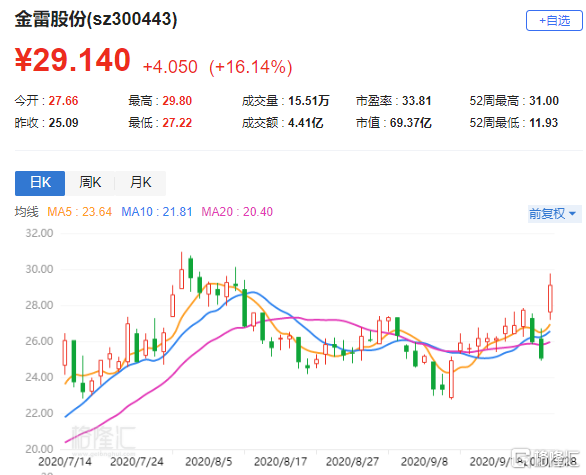Select 市值 value 69.37亿
Image resolution: width=586 pixels, height=475 pixels.
pos(411,123)
